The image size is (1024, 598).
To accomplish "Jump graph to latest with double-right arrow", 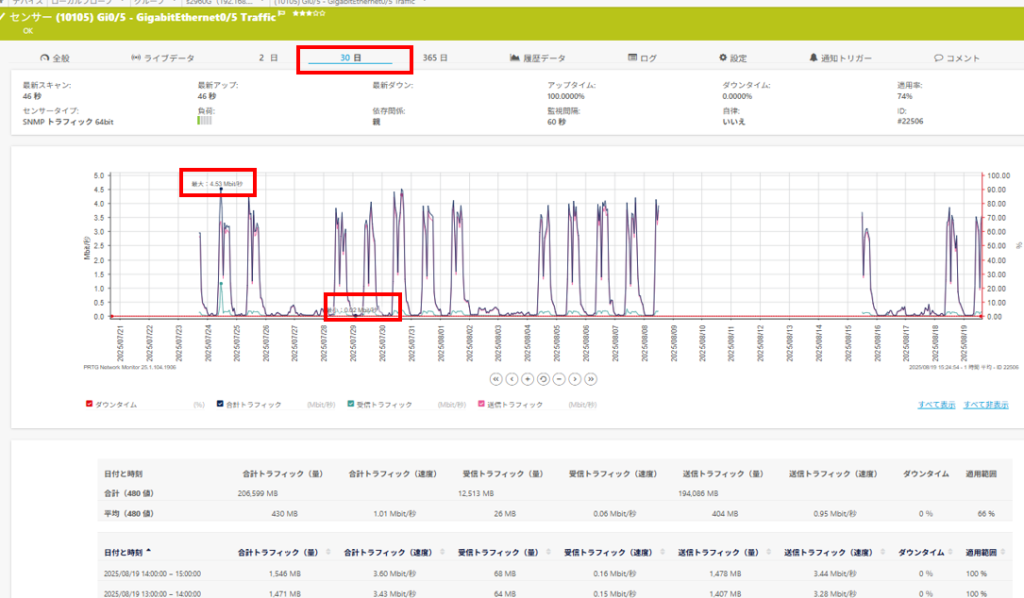I will (590, 379).
